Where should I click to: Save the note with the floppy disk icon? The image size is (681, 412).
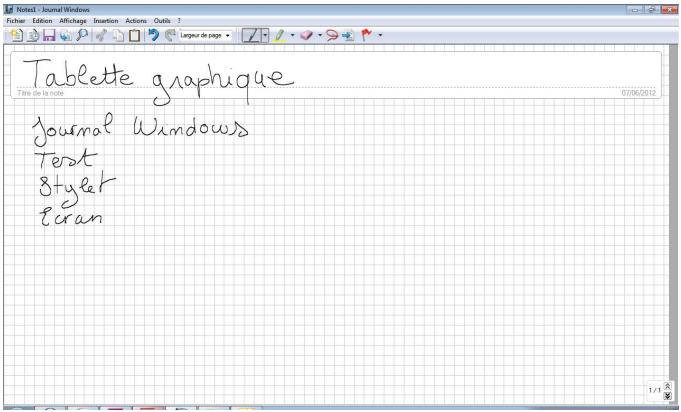(x=49, y=35)
